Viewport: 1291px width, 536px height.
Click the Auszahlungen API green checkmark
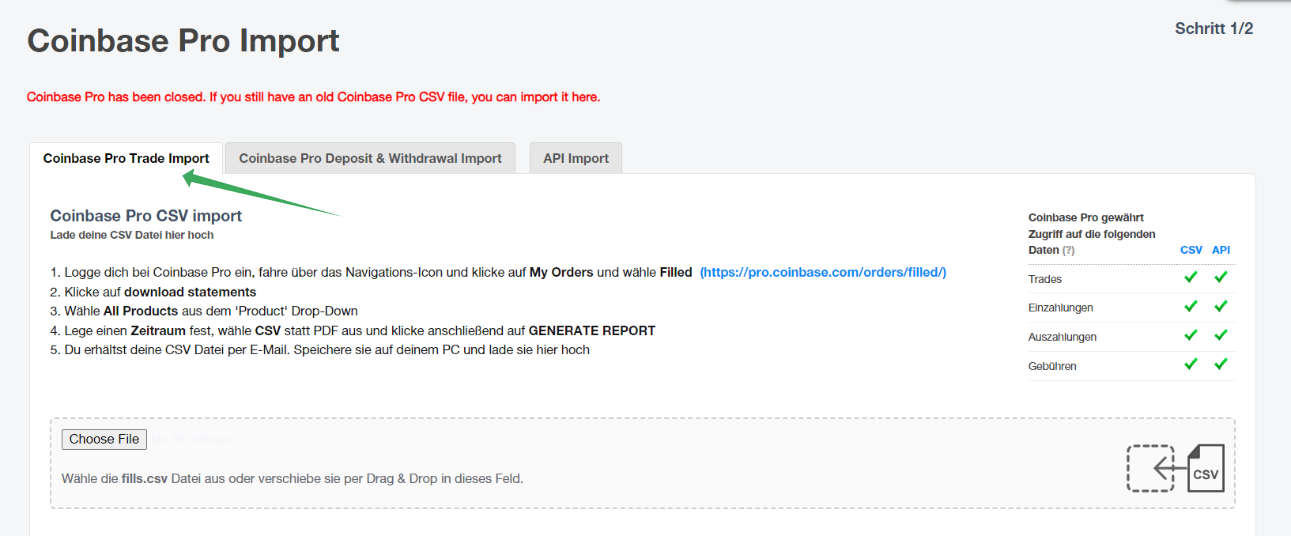[x=1221, y=336]
